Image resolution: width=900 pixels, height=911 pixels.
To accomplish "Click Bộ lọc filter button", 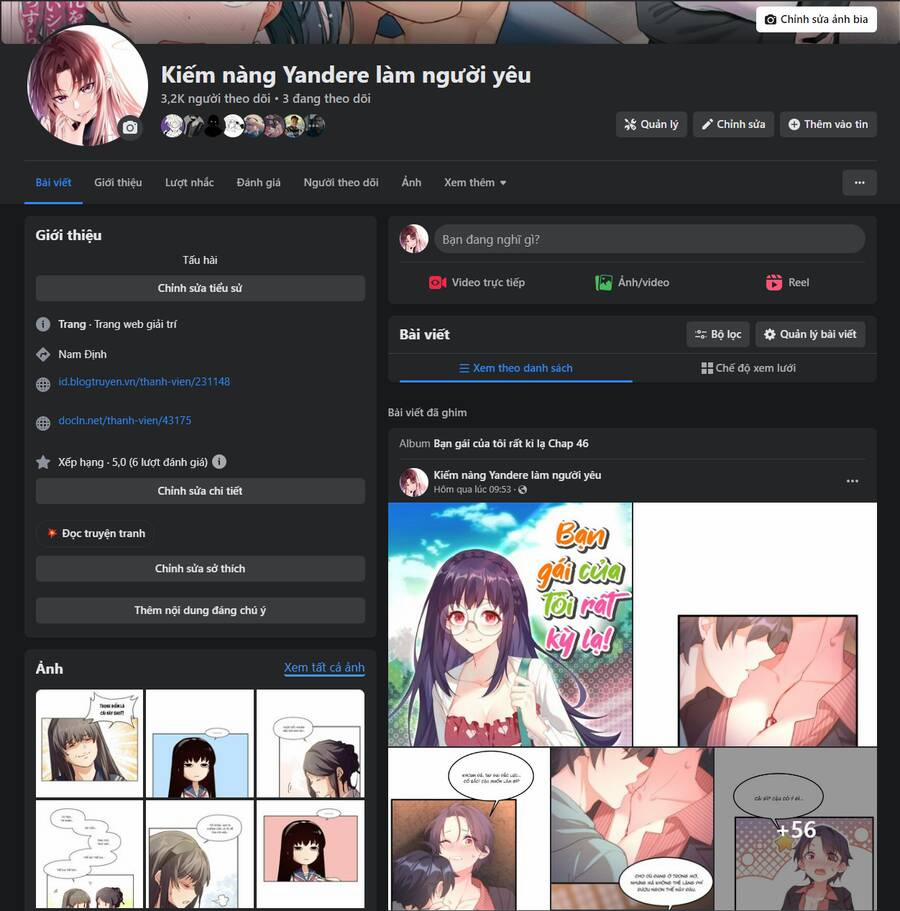I will (717, 334).
